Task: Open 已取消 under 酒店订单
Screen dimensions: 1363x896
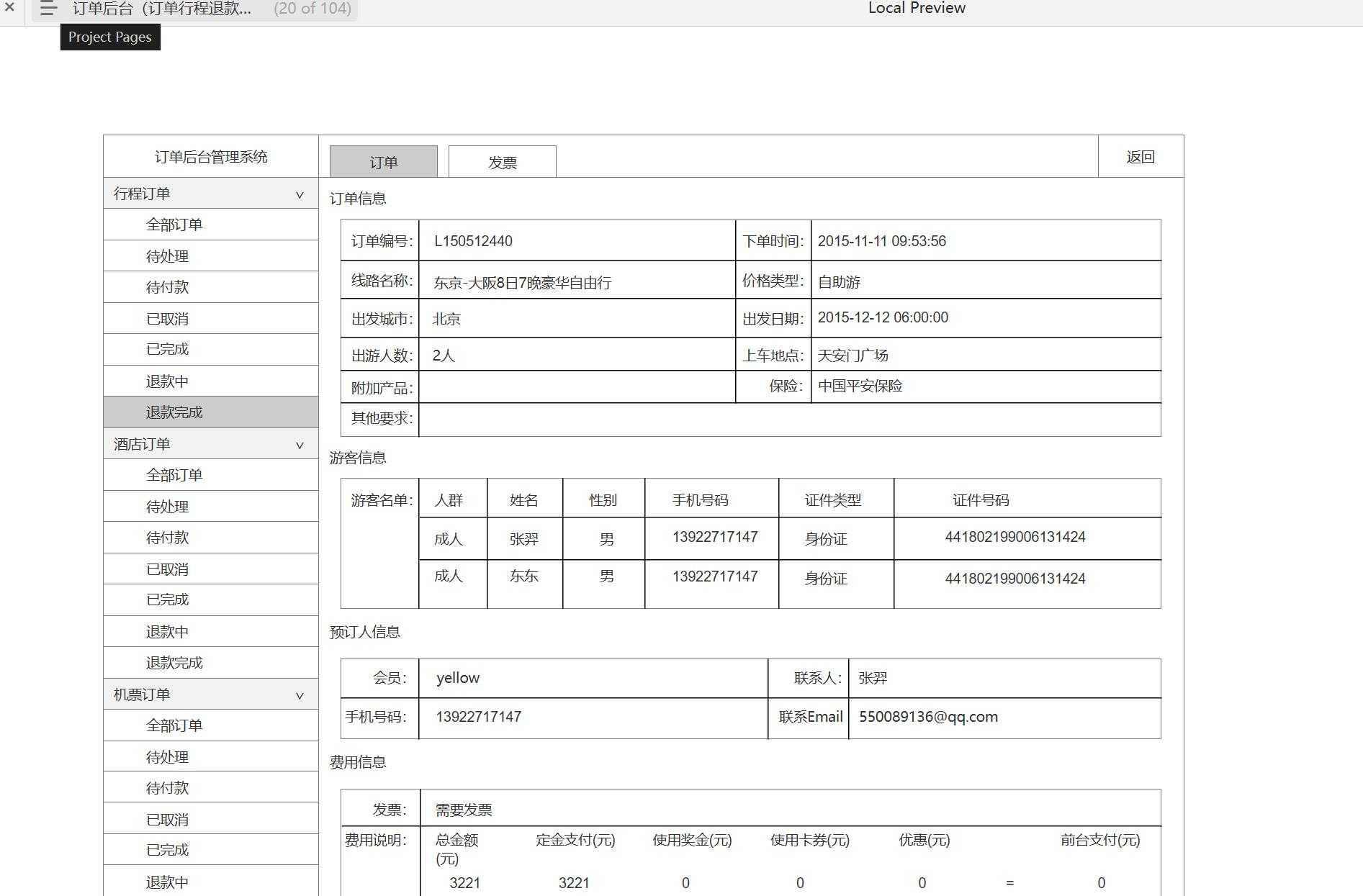Action: pyautogui.click(x=167, y=569)
